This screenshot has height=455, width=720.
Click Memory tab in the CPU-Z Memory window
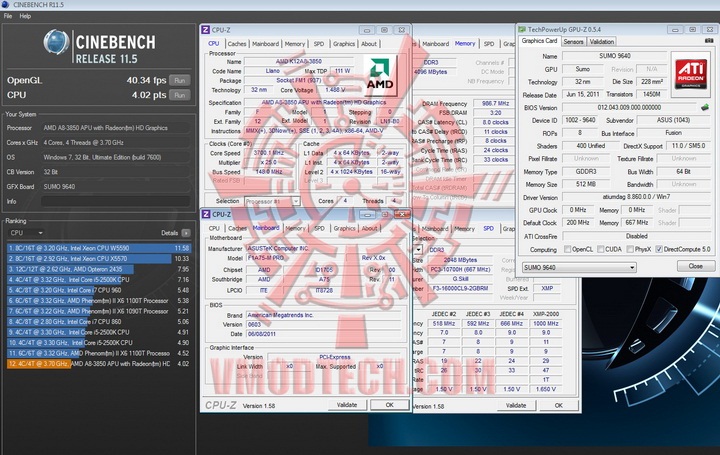coord(465,44)
